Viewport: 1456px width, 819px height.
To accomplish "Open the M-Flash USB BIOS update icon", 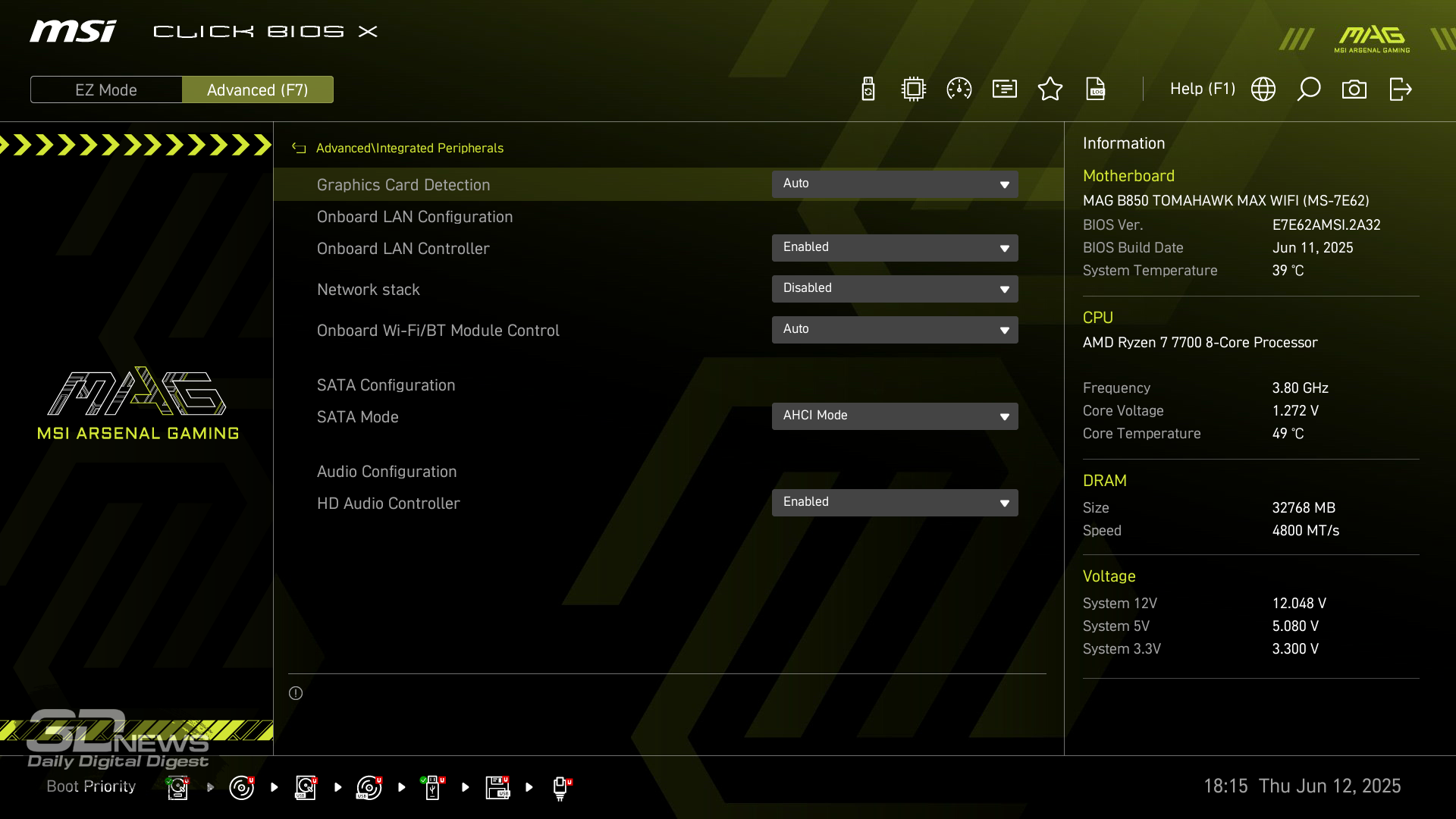I will pos(868,89).
